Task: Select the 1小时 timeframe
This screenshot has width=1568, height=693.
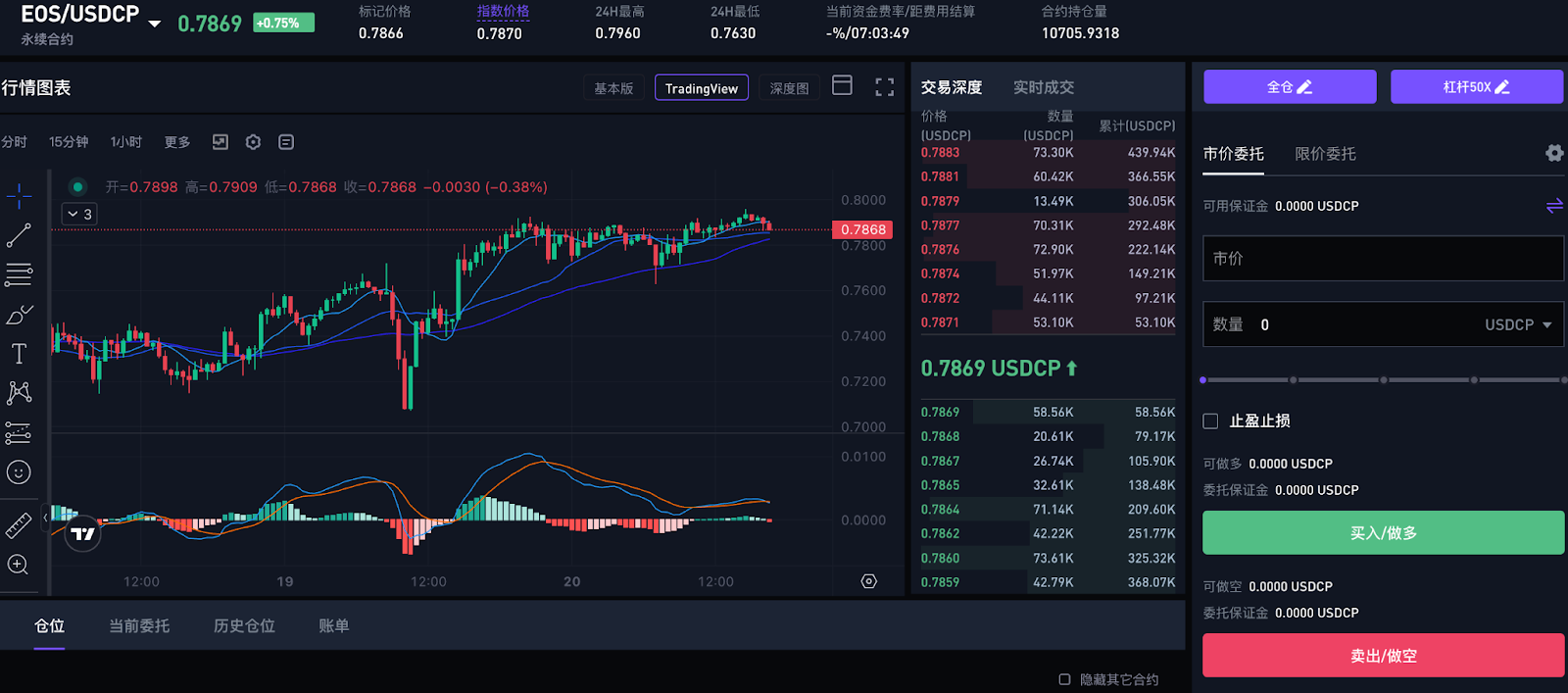Action: [126, 142]
